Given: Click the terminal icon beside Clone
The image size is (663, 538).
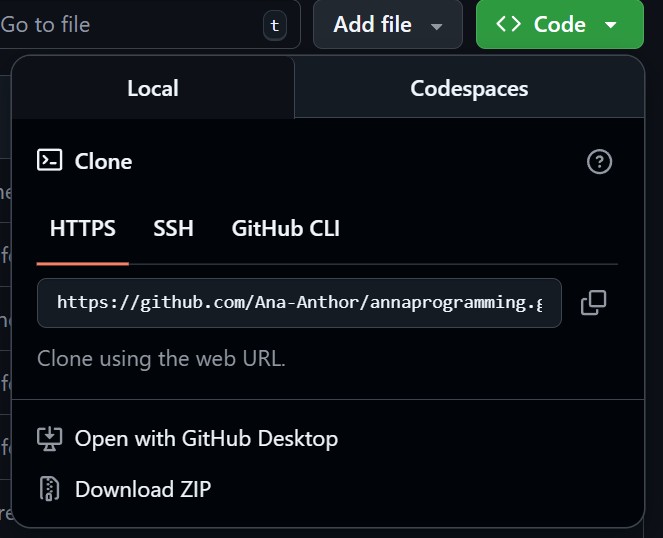Looking at the screenshot, I should pos(49,160).
